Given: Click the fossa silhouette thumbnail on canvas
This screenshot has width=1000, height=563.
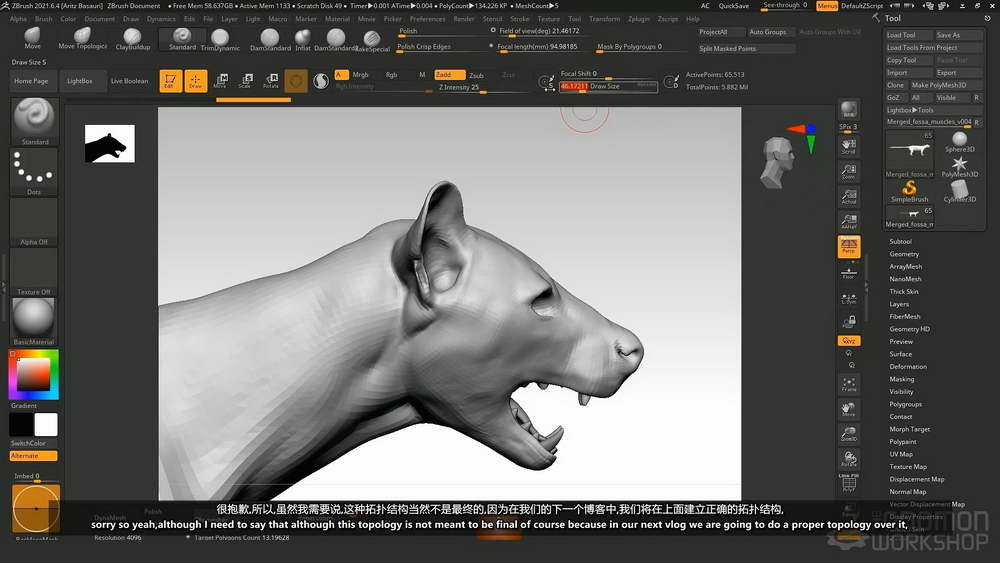Looking at the screenshot, I should coord(110,143).
